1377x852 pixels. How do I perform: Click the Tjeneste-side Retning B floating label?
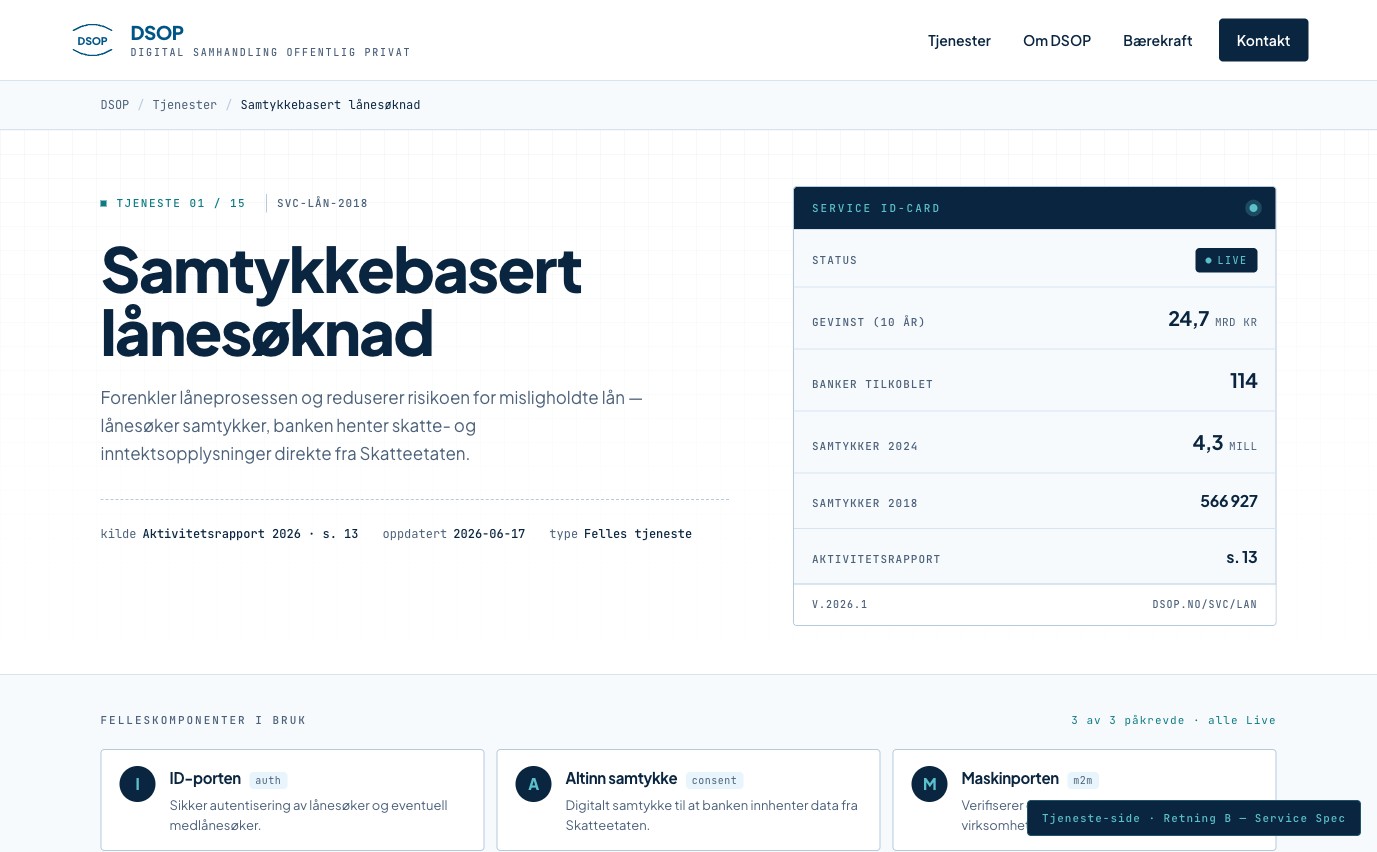coord(1194,818)
